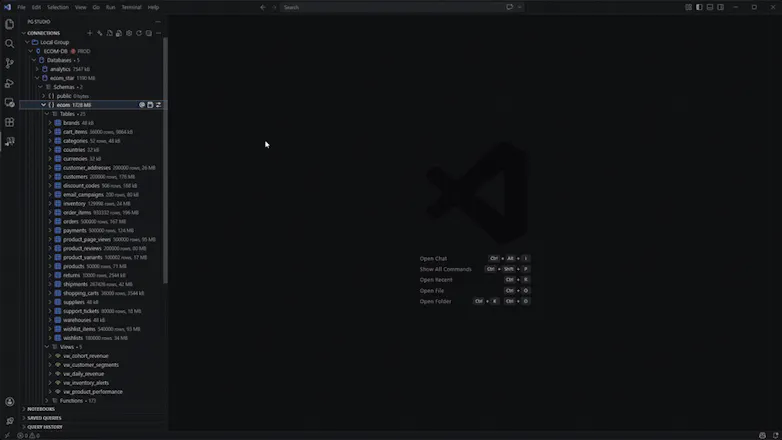The image size is (782, 440).
Task: Open the File menu
Action: (x=21, y=7)
